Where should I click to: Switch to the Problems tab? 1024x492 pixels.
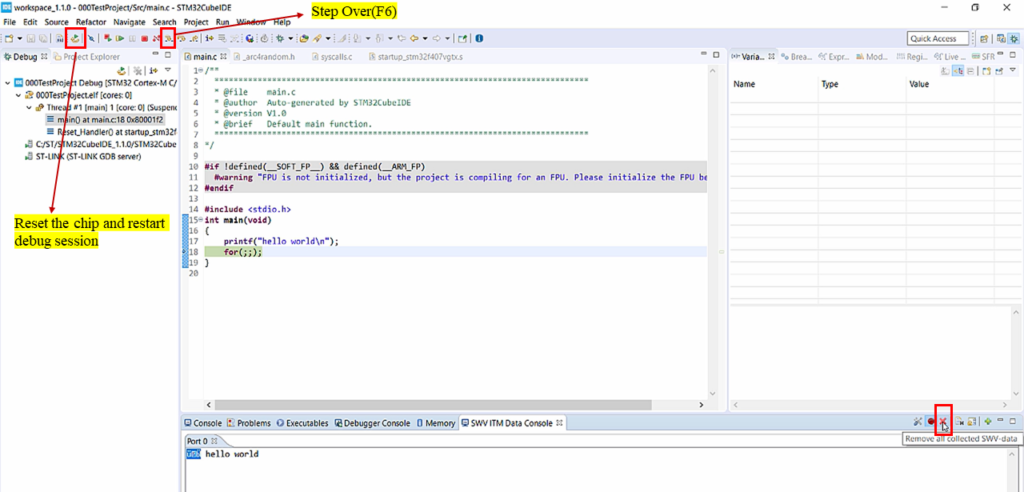[x=249, y=423]
